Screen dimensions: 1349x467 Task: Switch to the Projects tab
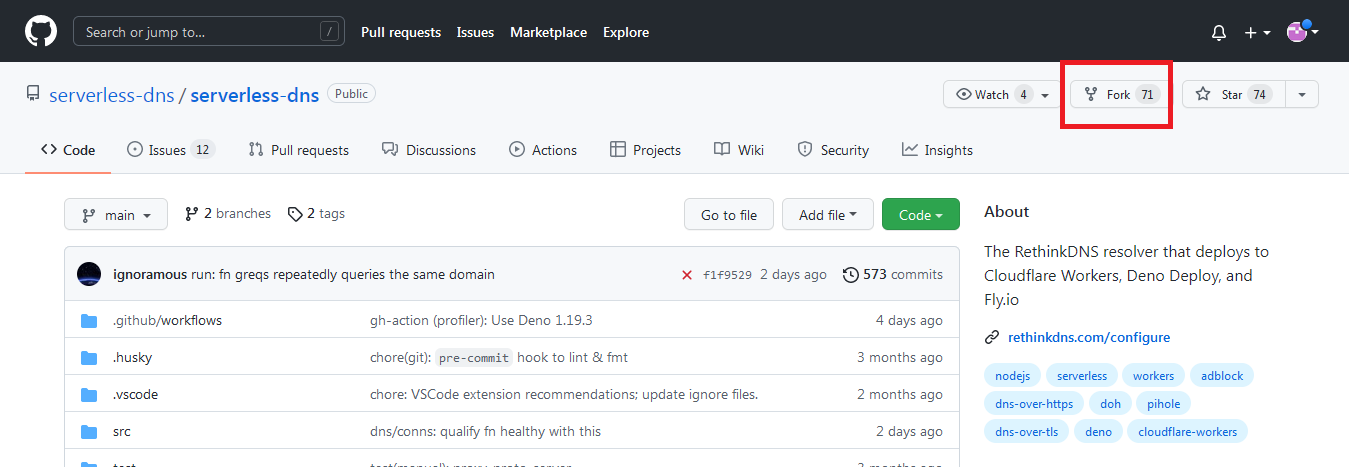[x=645, y=150]
